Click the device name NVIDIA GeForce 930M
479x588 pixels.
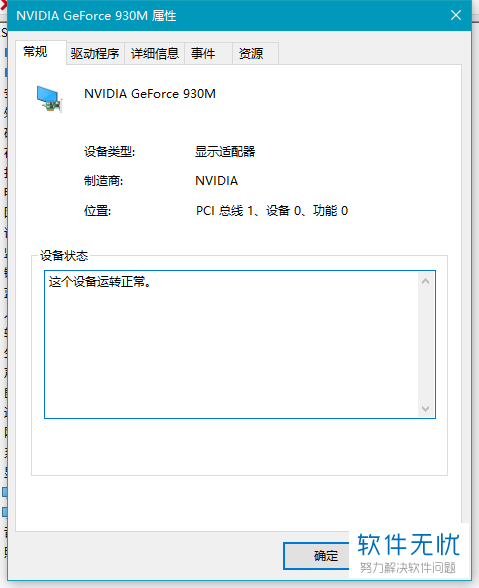point(150,94)
